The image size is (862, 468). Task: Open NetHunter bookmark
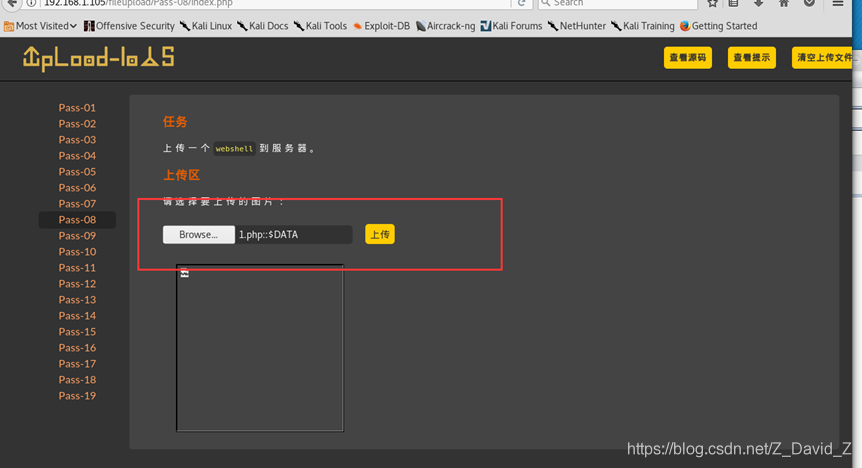pyautogui.click(x=577, y=26)
